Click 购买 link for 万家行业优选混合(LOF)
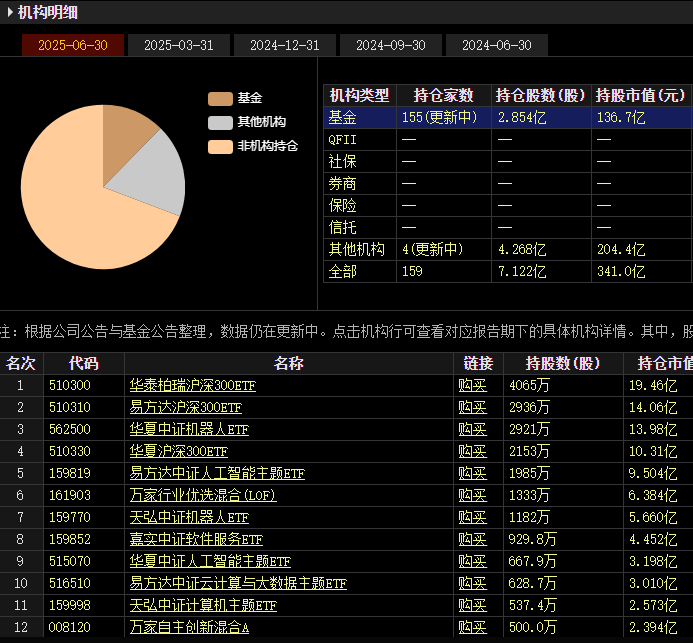The height and width of the screenshot is (643, 693). coord(472,495)
